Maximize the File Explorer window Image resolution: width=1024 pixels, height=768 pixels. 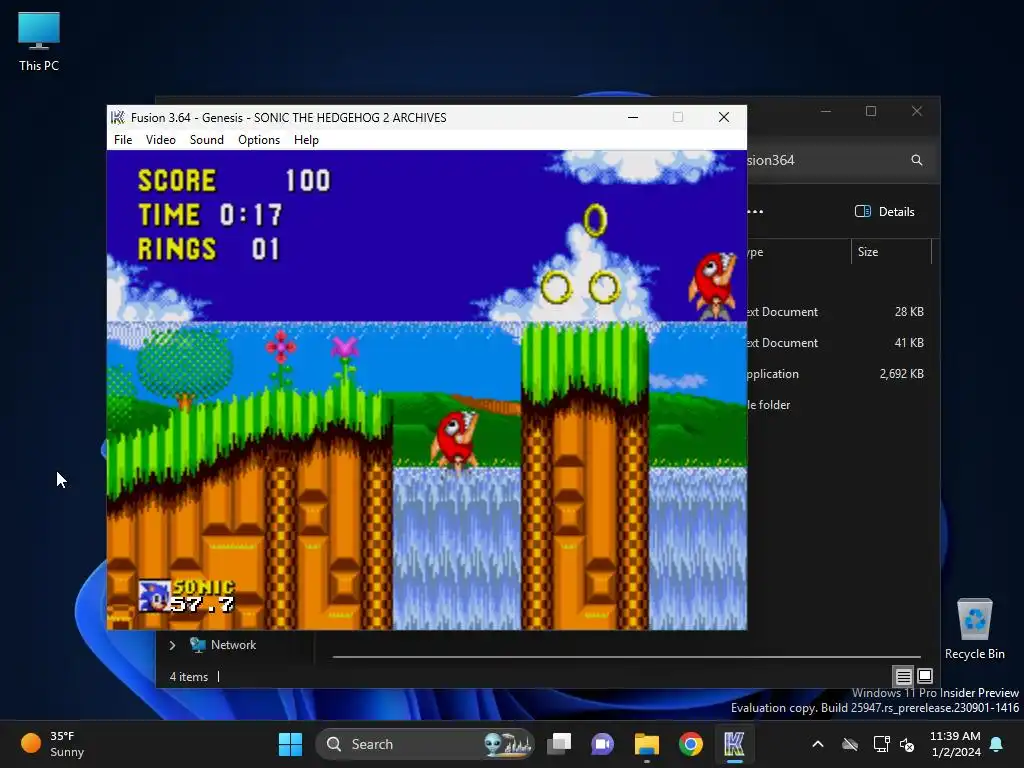click(x=871, y=111)
